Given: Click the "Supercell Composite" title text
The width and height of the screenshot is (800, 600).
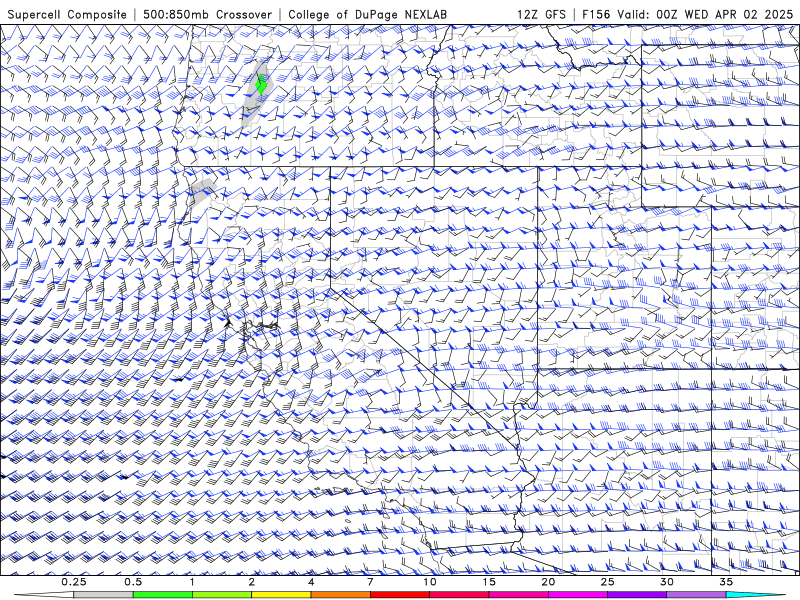Looking at the screenshot, I should (67, 14).
